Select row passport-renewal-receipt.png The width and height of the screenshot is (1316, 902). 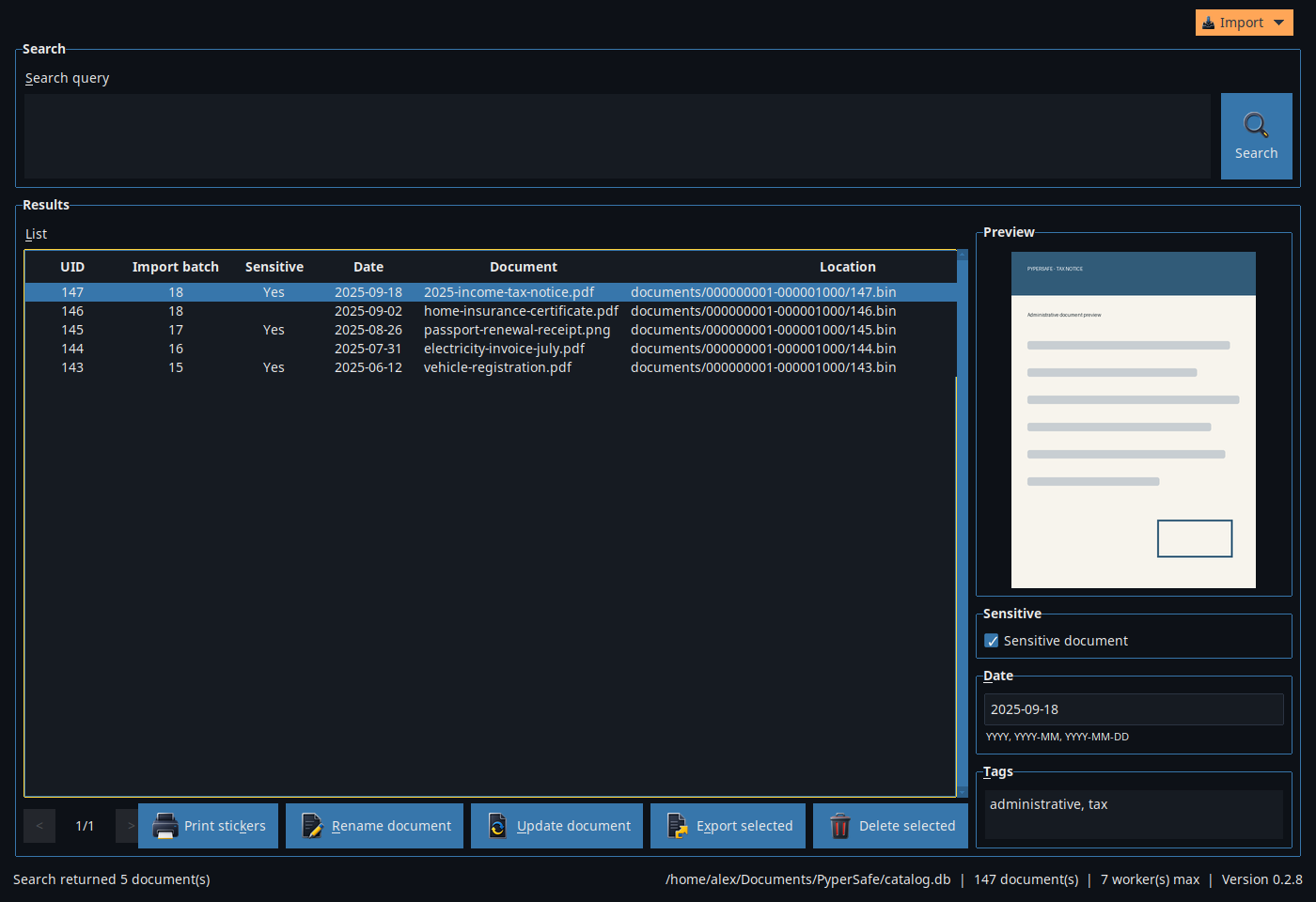pos(491,330)
